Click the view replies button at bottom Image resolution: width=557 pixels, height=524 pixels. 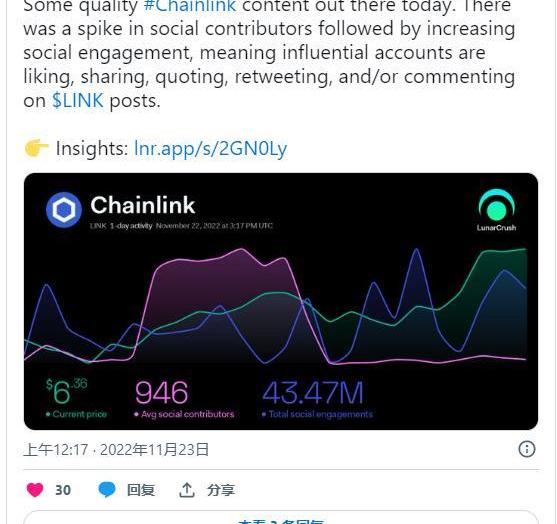click(x=281, y=518)
